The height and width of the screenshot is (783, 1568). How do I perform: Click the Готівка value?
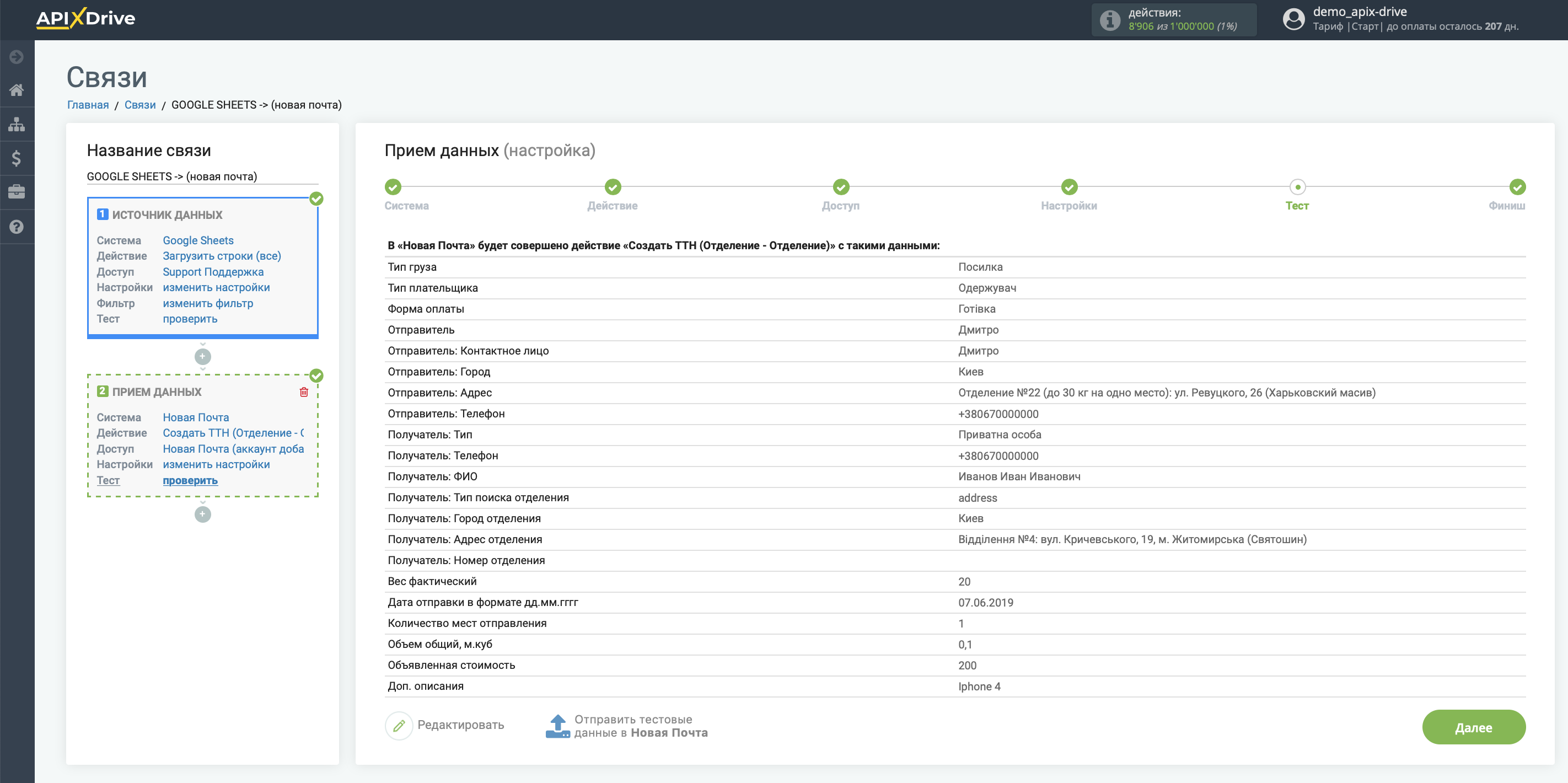976,309
